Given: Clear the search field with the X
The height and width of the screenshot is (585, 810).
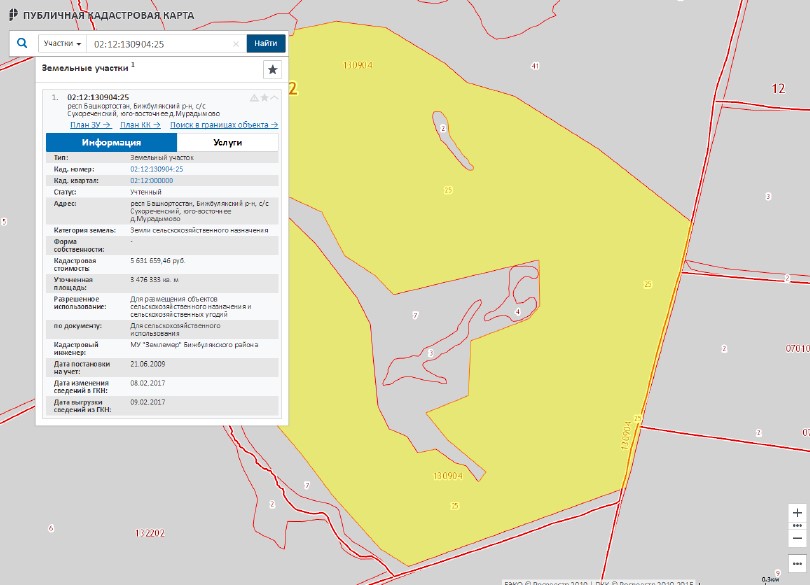Looking at the screenshot, I should pos(236,44).
